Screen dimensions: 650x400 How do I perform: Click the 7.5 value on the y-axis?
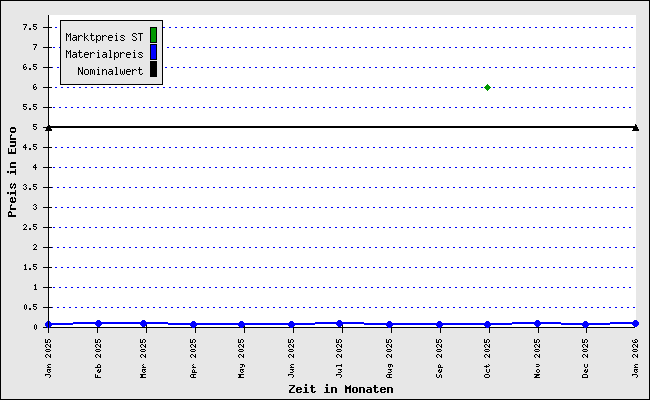click(x=34, y=27)
